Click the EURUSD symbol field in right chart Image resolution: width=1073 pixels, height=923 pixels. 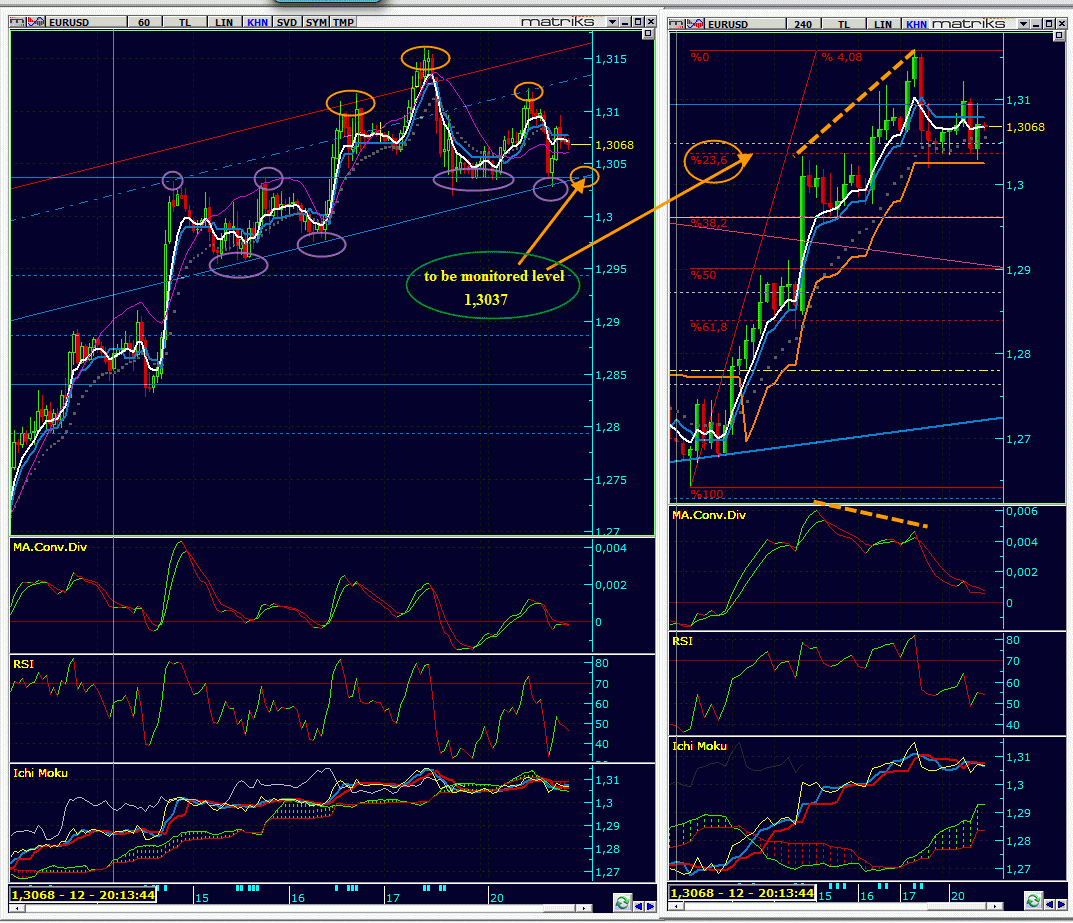(735, 22)
